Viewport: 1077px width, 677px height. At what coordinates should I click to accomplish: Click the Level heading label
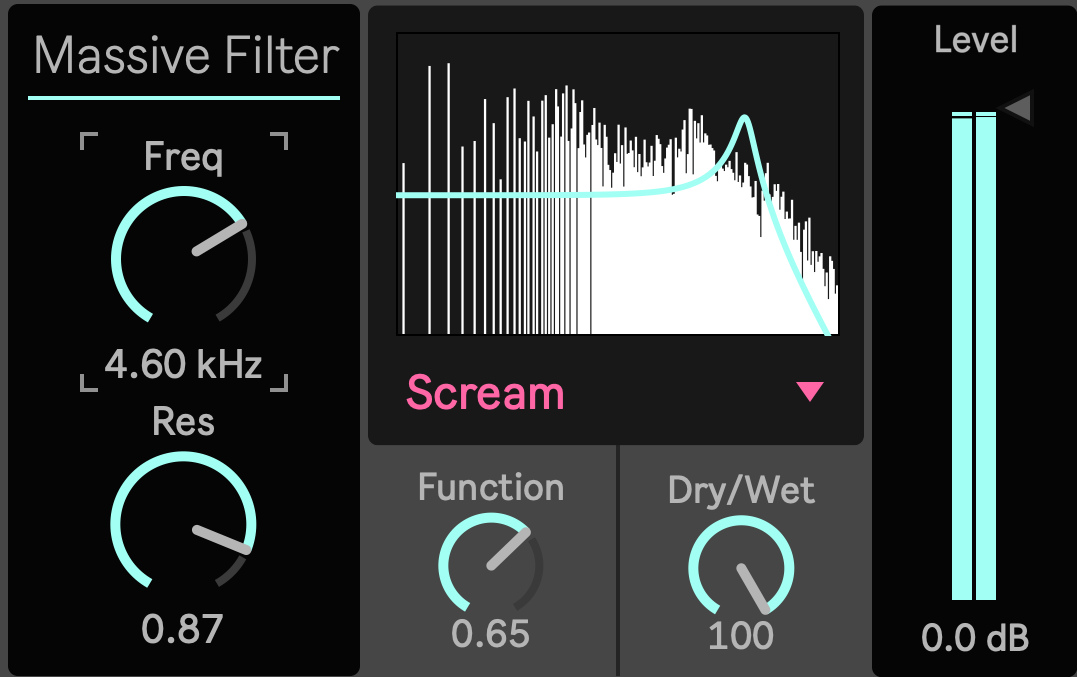coord(975,40)
